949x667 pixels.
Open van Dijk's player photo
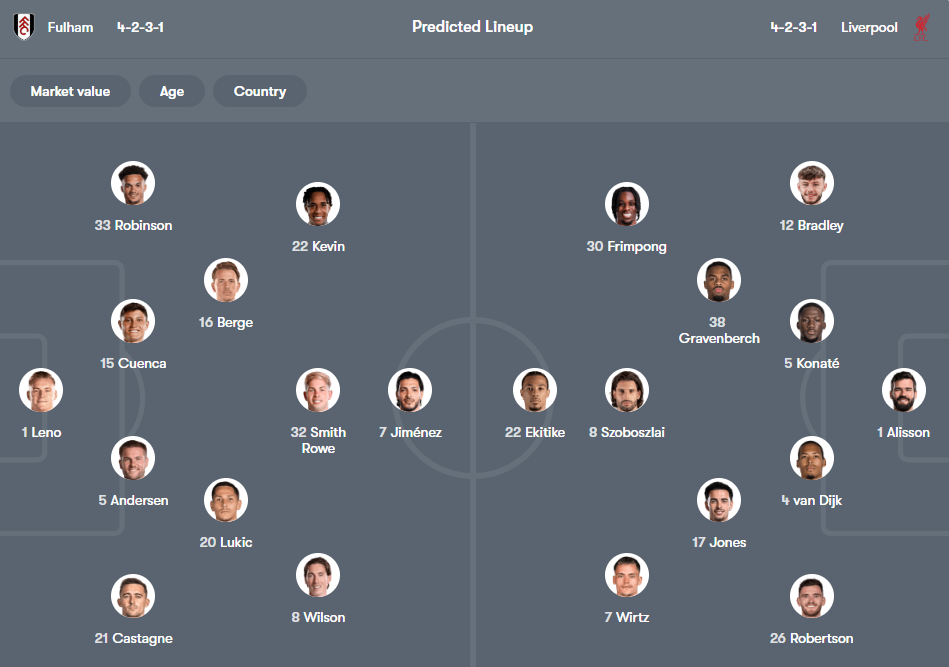(x=811, y=458)
